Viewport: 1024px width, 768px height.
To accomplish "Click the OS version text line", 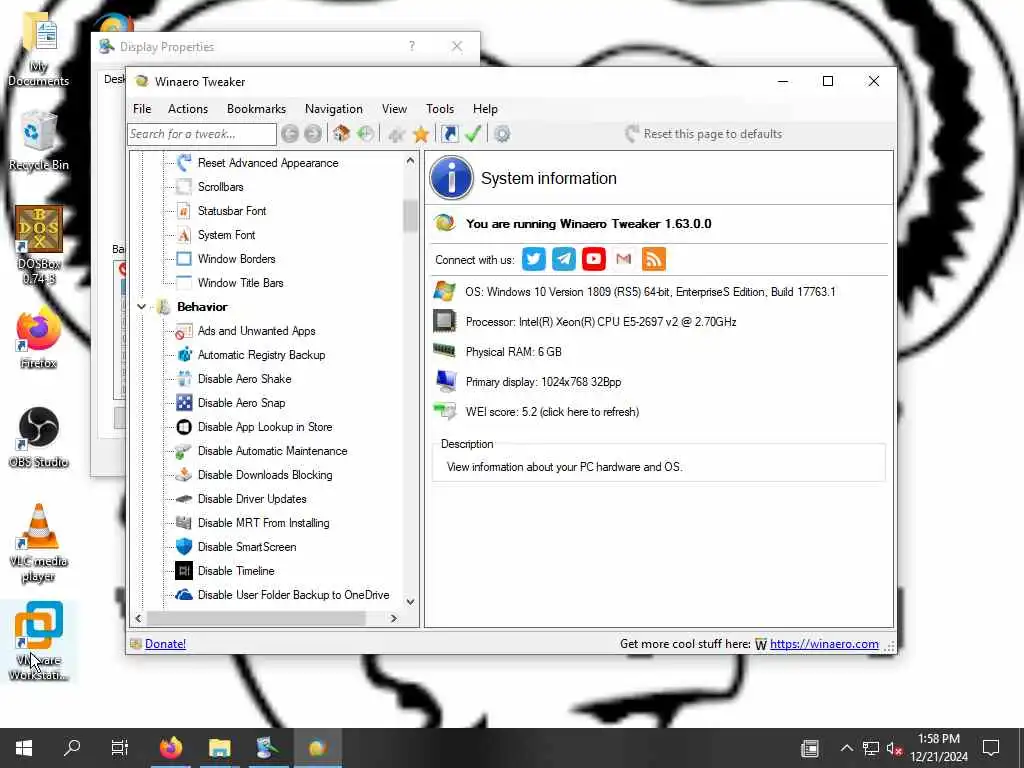I will pos(650,292).
